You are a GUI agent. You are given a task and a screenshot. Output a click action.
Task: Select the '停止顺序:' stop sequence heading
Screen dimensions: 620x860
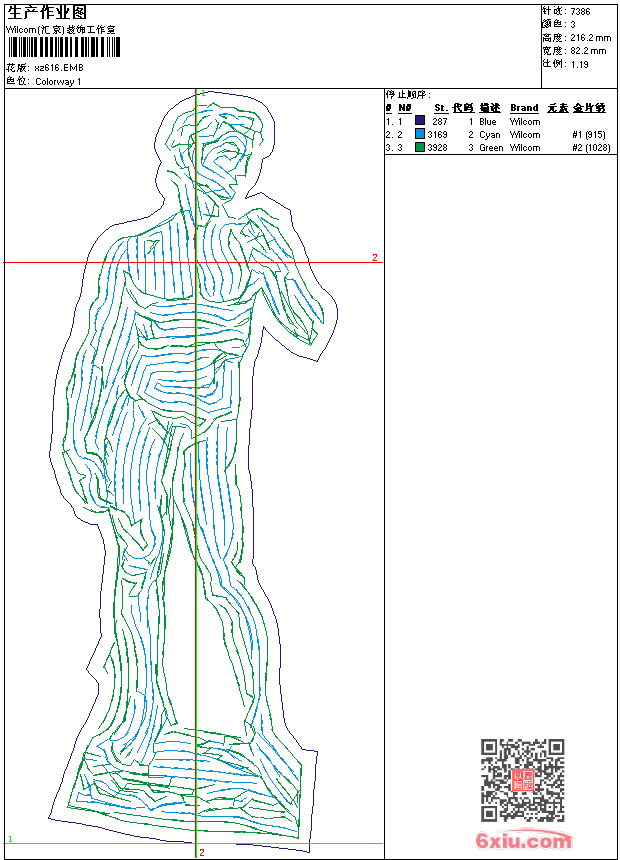(408, 95)
